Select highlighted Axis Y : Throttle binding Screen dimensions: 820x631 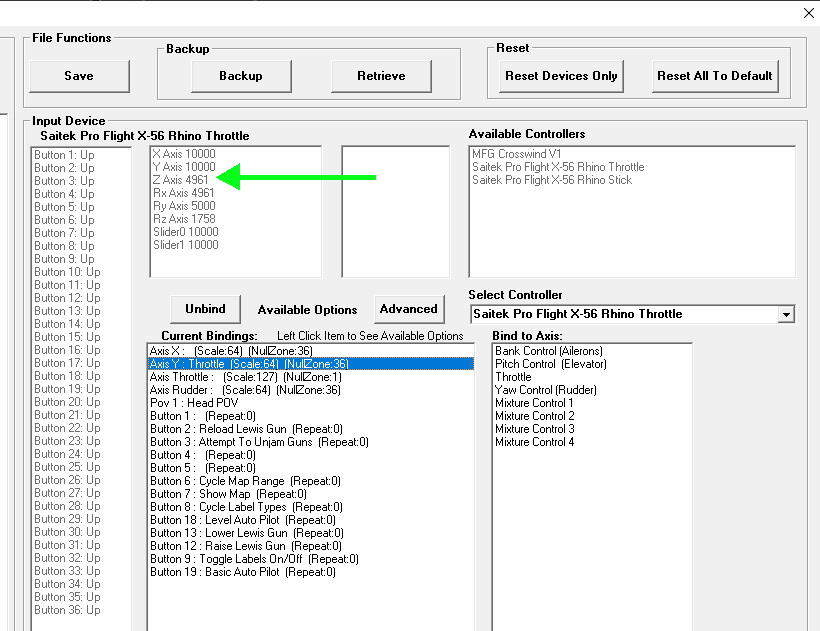tap(311, 364)
